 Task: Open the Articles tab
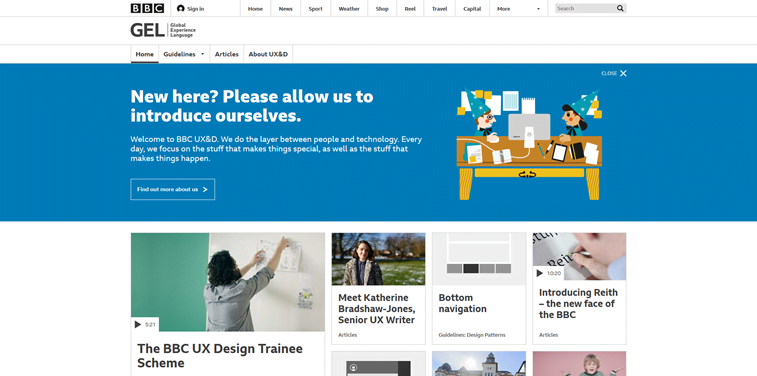(x=227, y=54)
